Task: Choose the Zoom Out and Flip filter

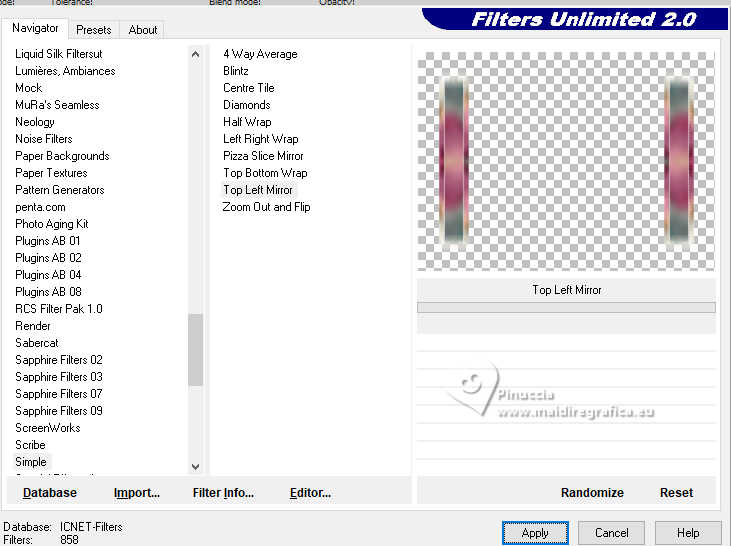Action: (266, 207)
